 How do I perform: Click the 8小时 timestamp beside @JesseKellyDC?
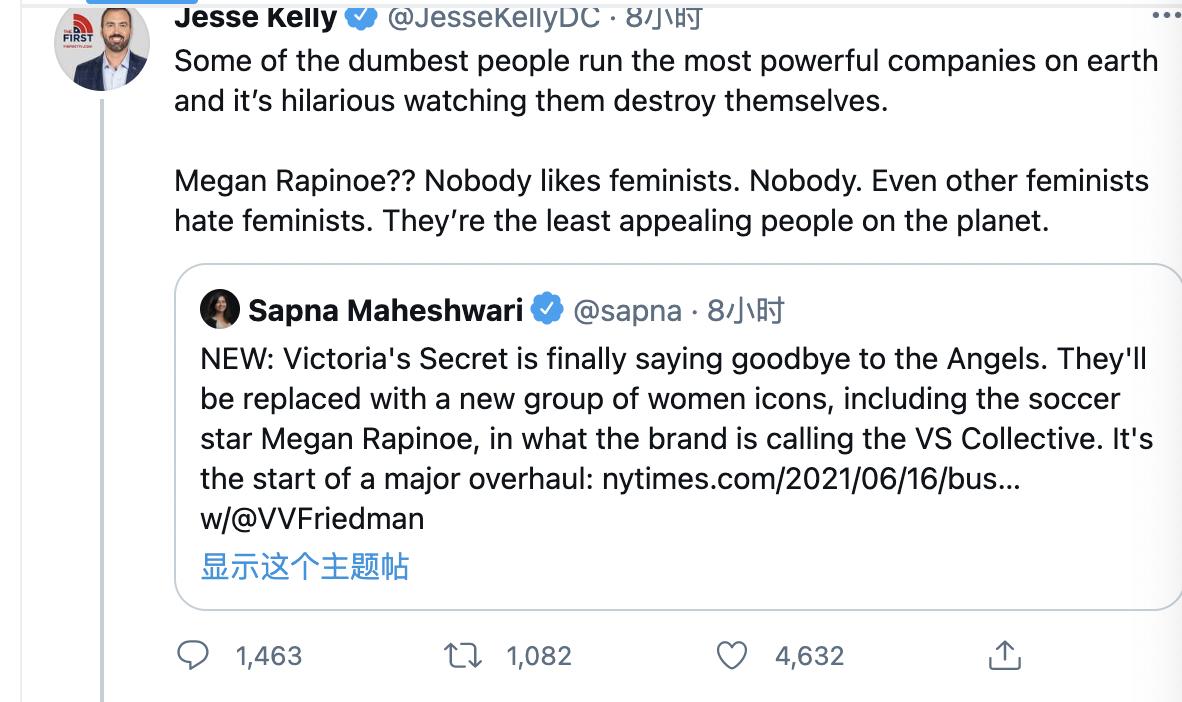(x=664, y=16)
